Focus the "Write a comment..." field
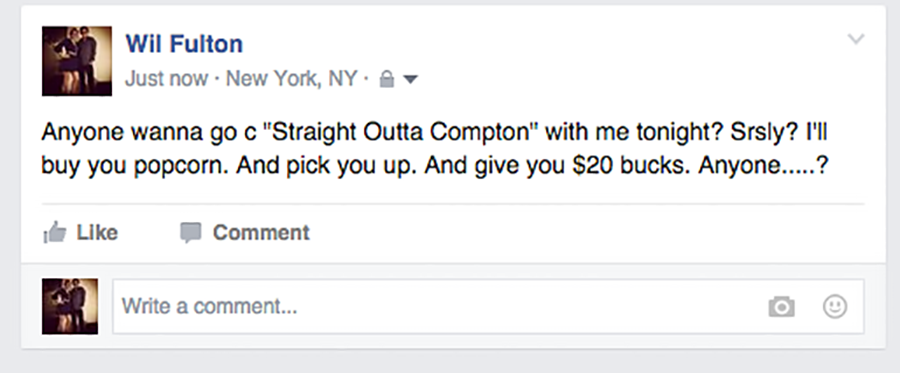This screenshot has width=900, height=373. tap(488, 306)
